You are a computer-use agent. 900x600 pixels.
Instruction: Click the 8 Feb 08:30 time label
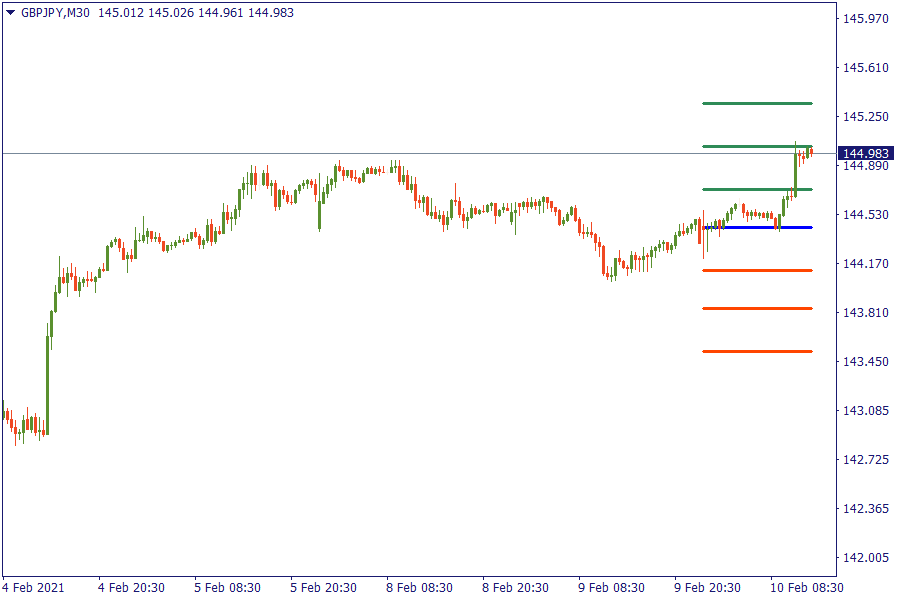[421, 587]
